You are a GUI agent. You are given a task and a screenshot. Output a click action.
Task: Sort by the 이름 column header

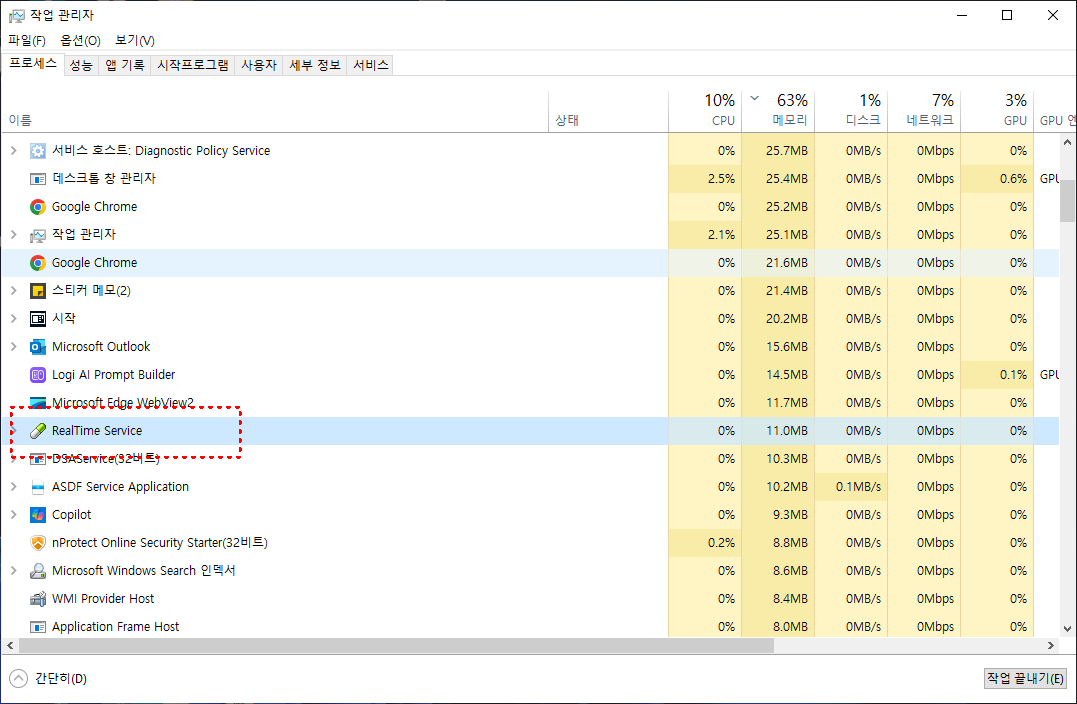coord(275,110)
